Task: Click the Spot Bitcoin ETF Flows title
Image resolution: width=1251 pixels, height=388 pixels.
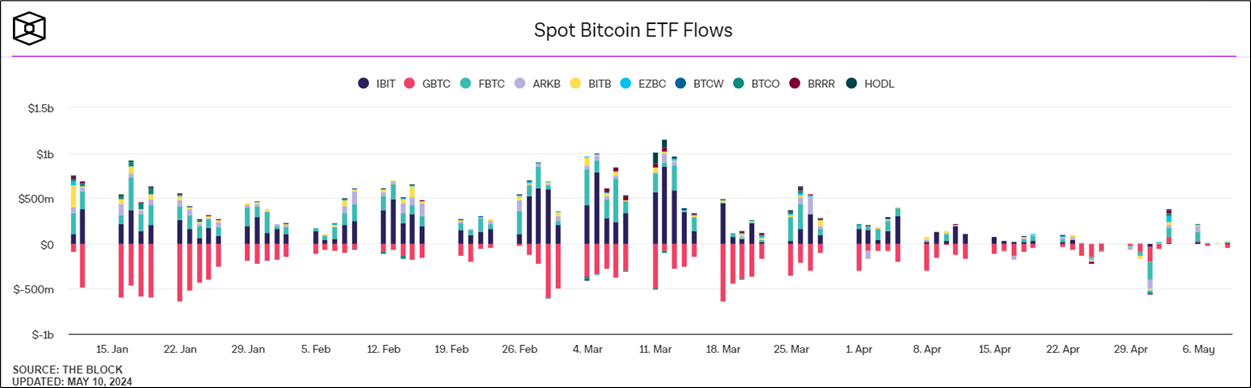Action: 633,30
